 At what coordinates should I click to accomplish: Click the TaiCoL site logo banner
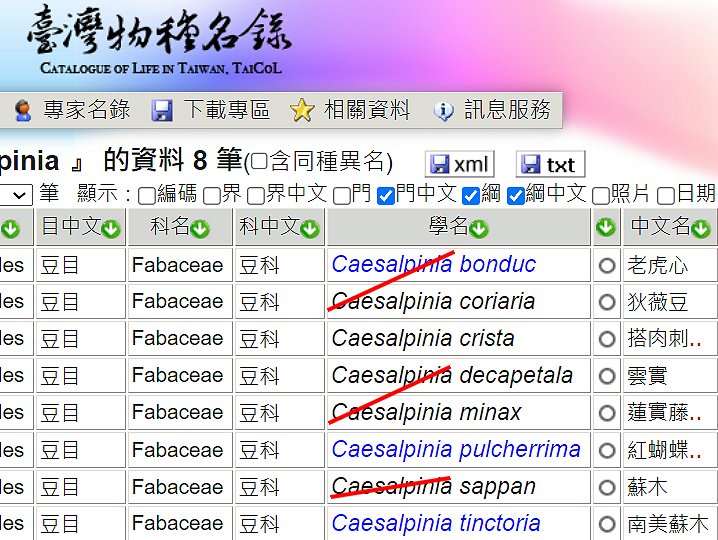click(x=160, y=42)
